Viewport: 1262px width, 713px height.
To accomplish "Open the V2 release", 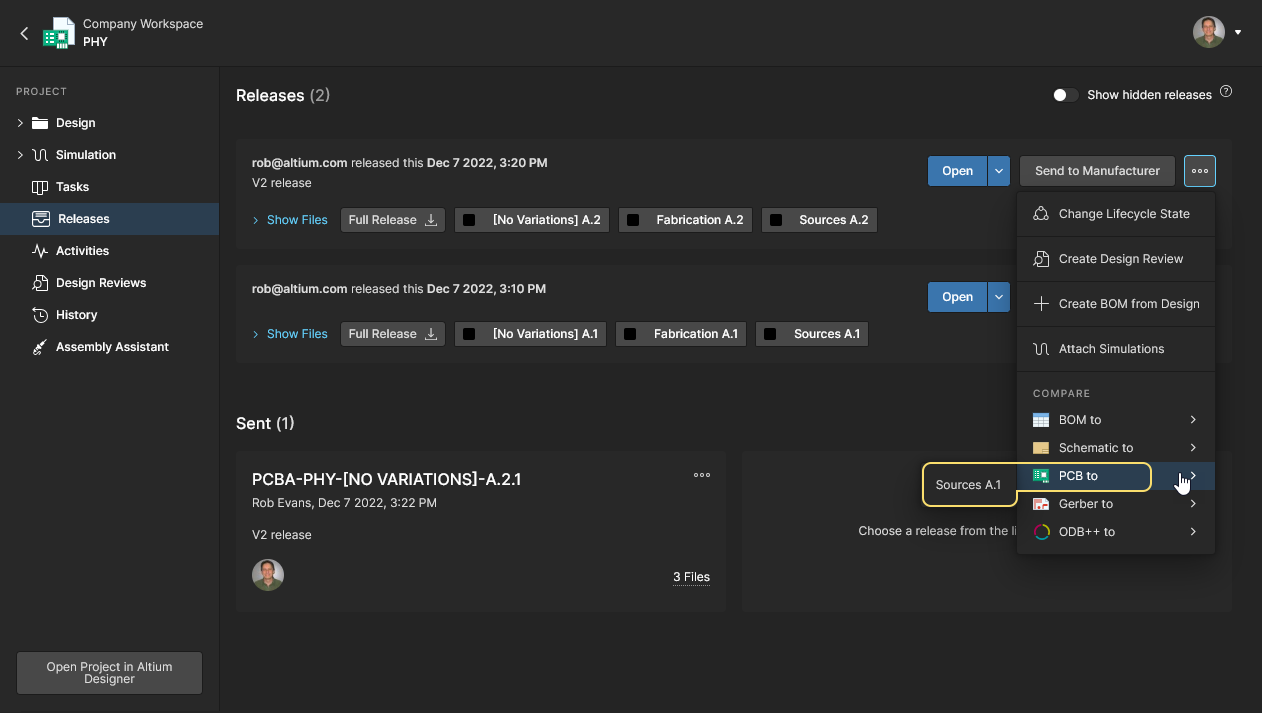I will (x=957, y=171).
